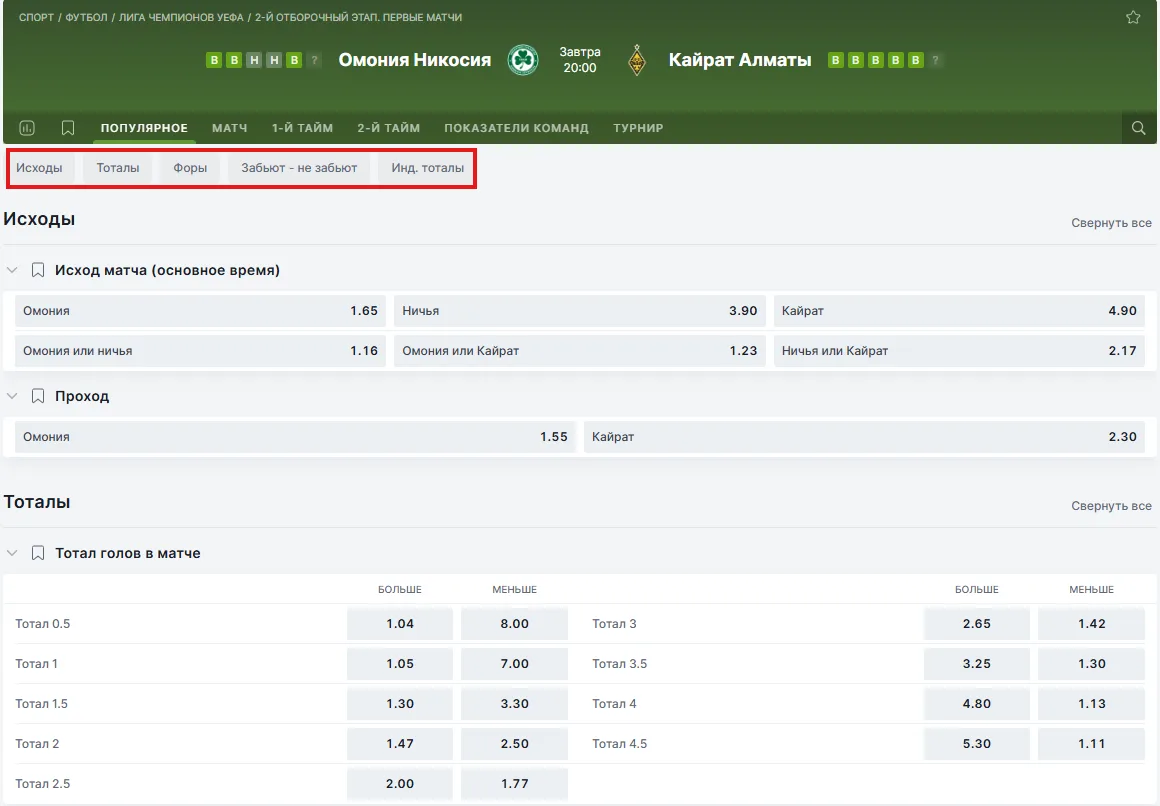Viewport: 1160px width, 806px height.
Task: Open Лига чемпионов УЕФА breadcrumb
Action: click(x=181, y=17)
